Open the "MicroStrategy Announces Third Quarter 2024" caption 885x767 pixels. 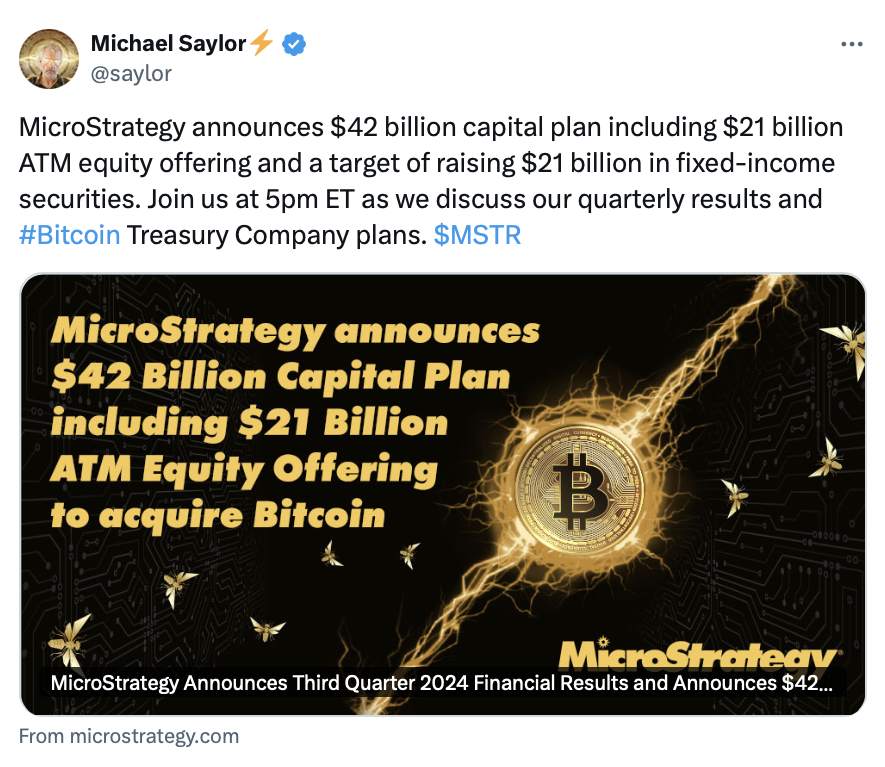(x=440, y=685)
